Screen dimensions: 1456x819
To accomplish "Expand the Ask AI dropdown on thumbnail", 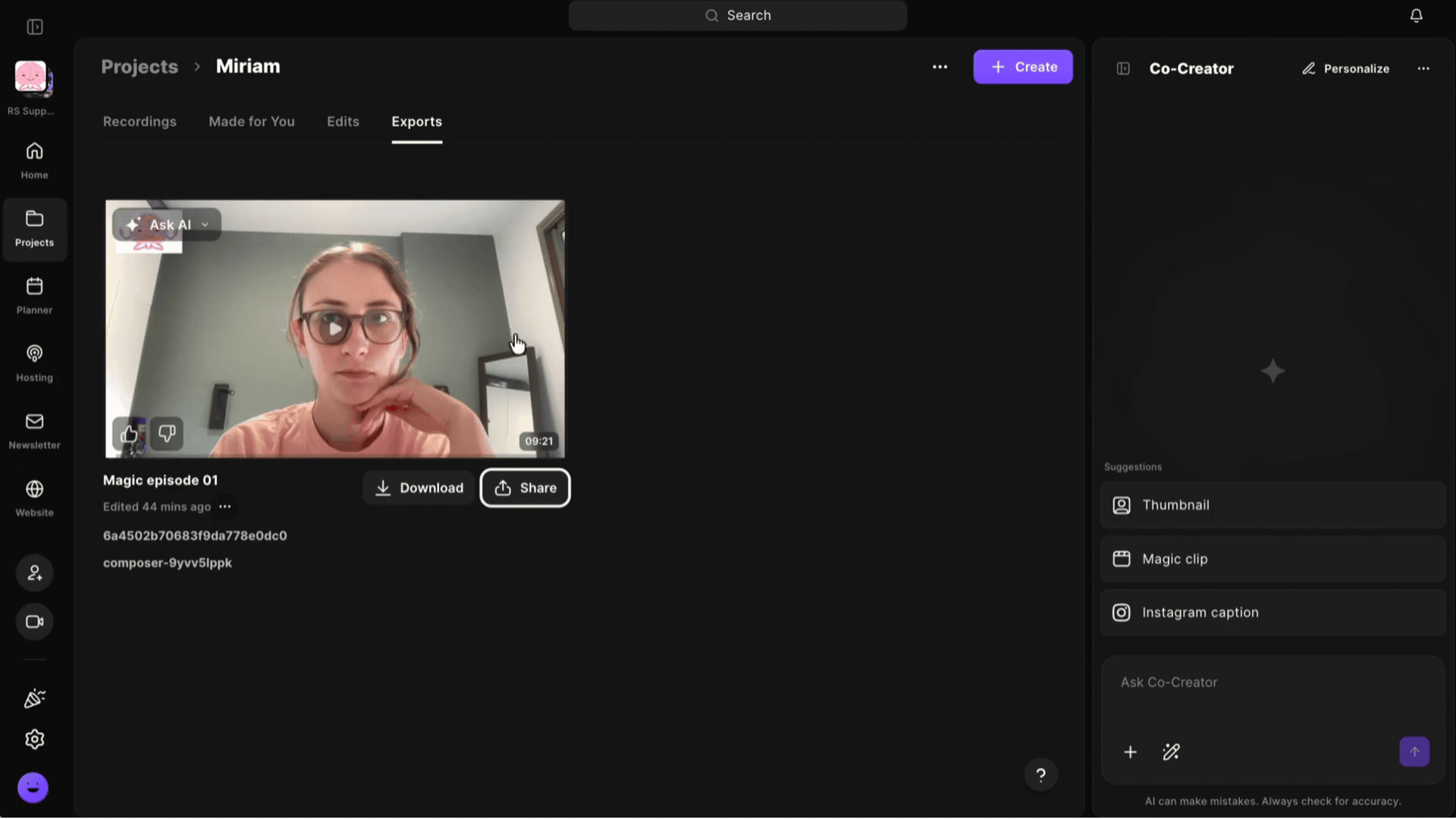I will pos(167,225).
